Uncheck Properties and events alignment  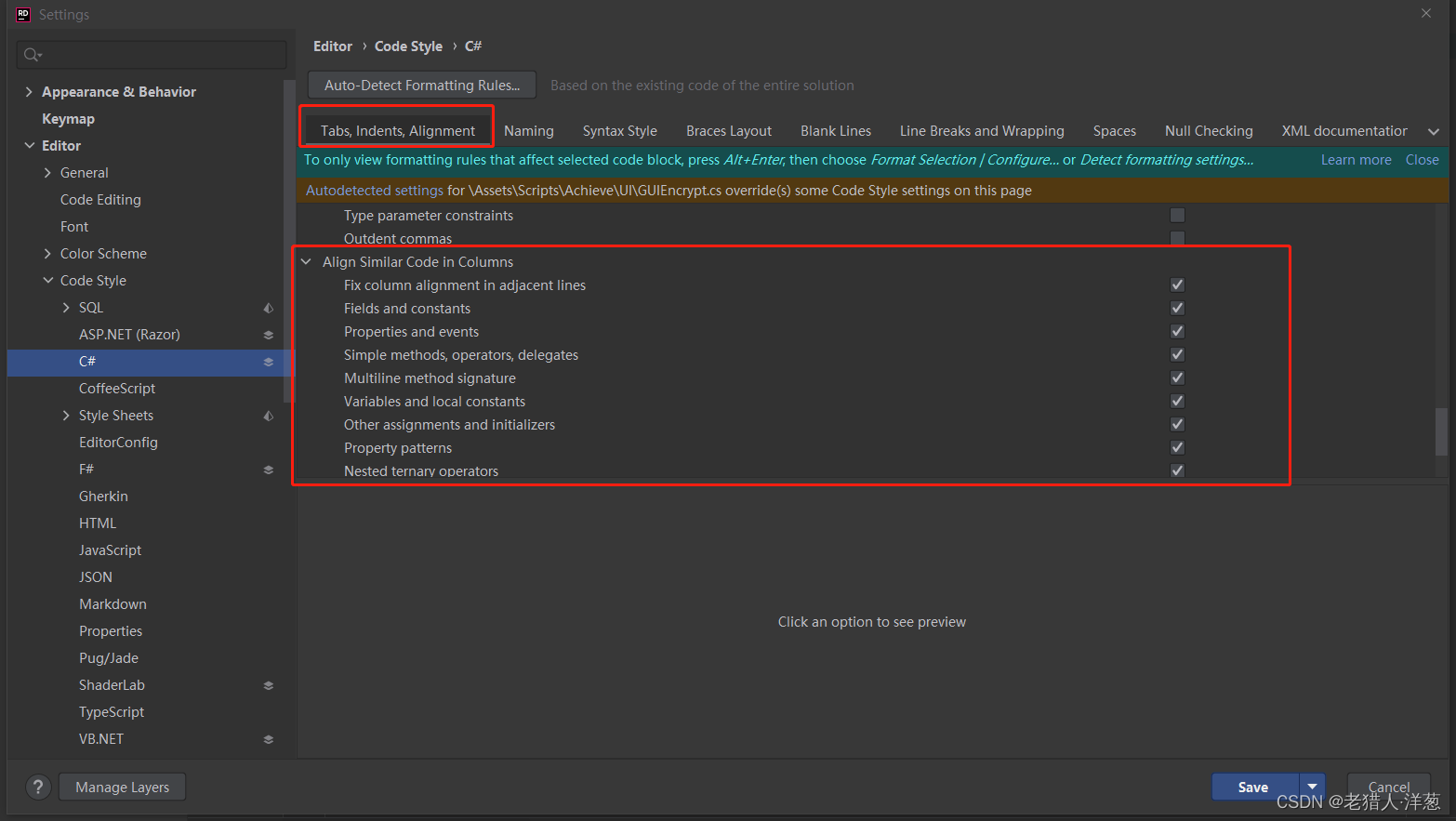[1177, 331]
